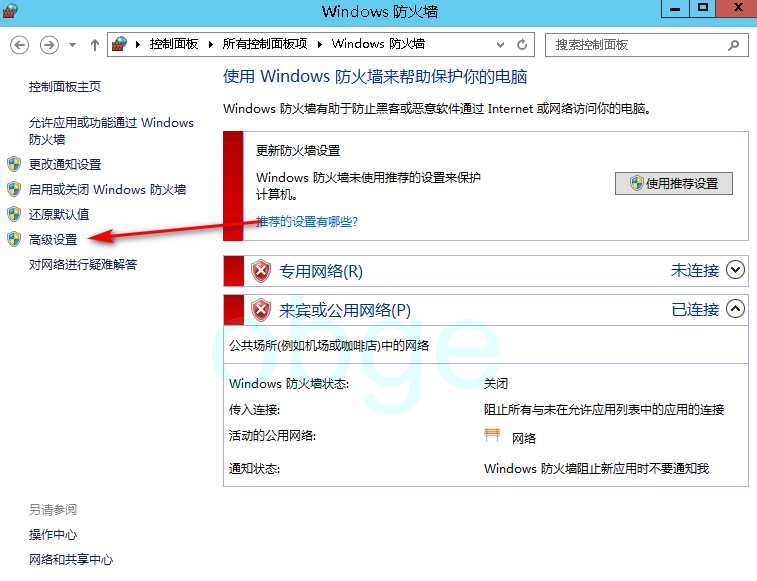
Task: Open 操作中心 link
Action: pos(53,535)
